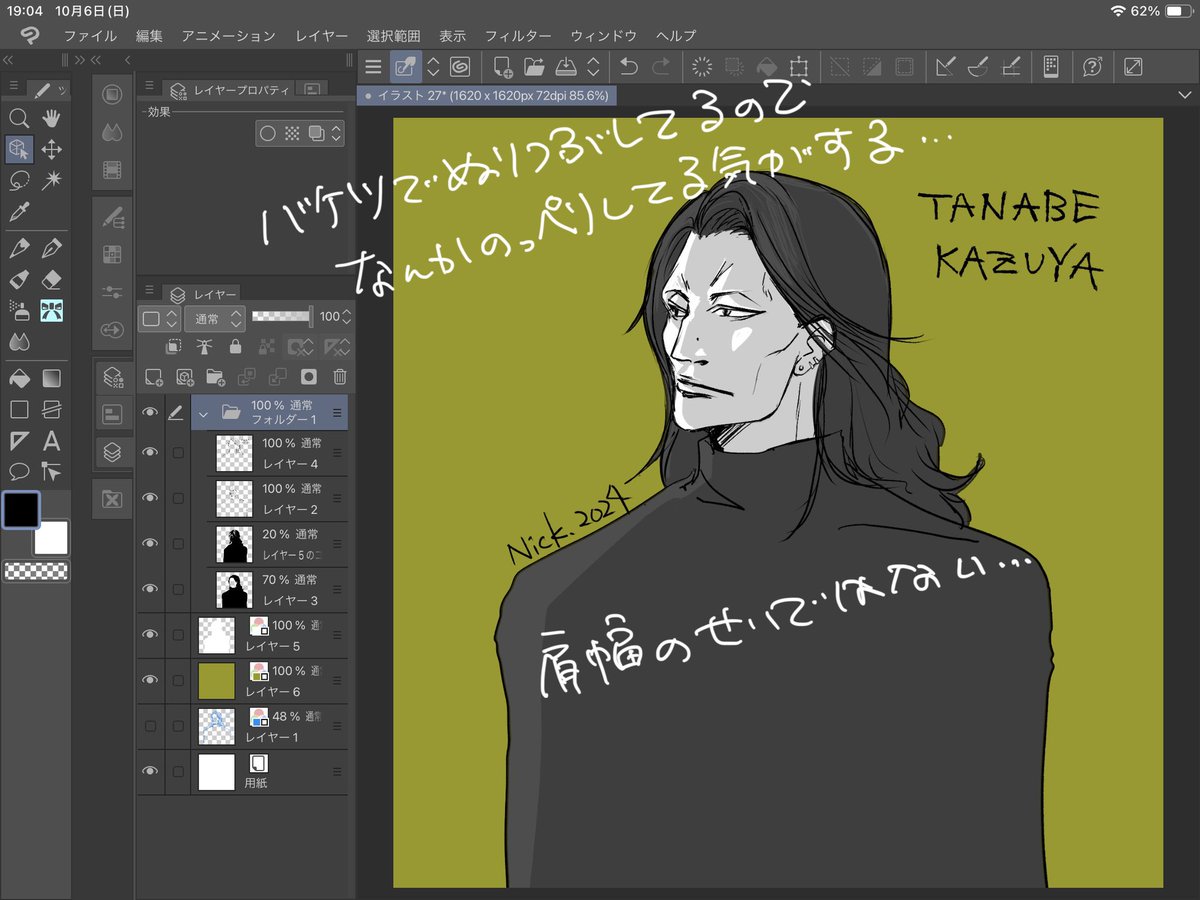Viewport: 1200px width, 900px height.
Task: Select the Magnifying glass zoom tool
Action: (x=18, y=119)
